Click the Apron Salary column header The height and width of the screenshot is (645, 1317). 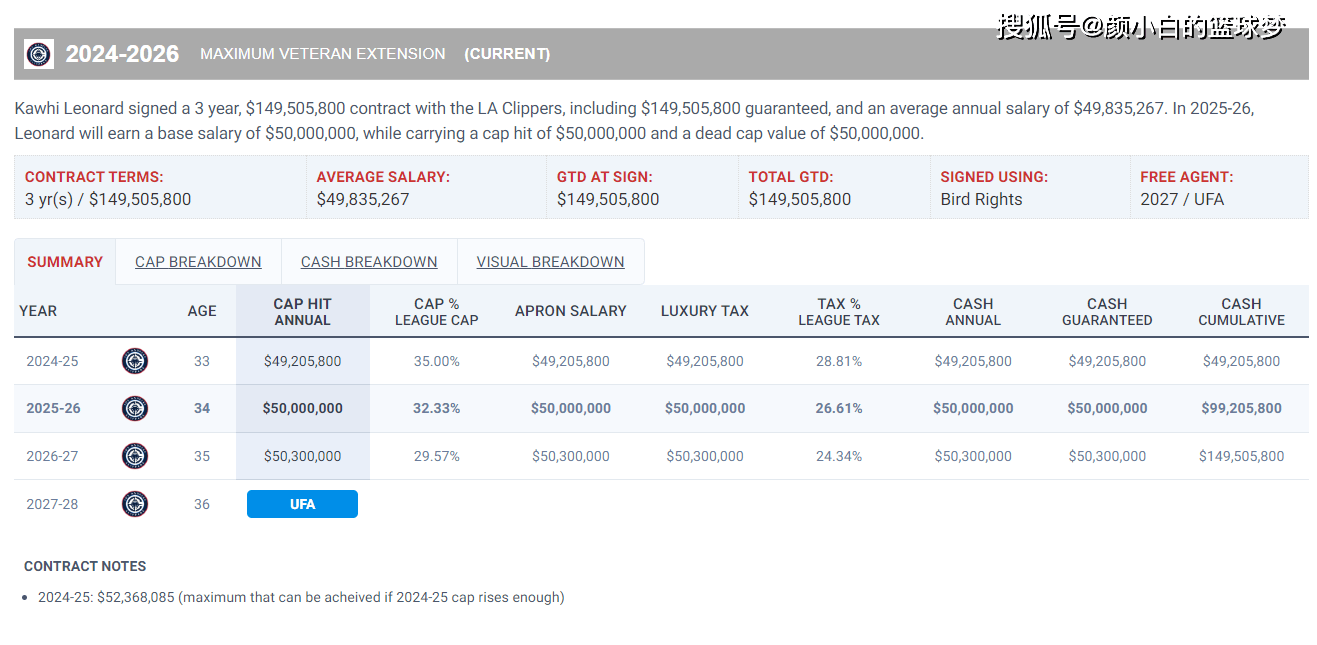pos(571,311)
